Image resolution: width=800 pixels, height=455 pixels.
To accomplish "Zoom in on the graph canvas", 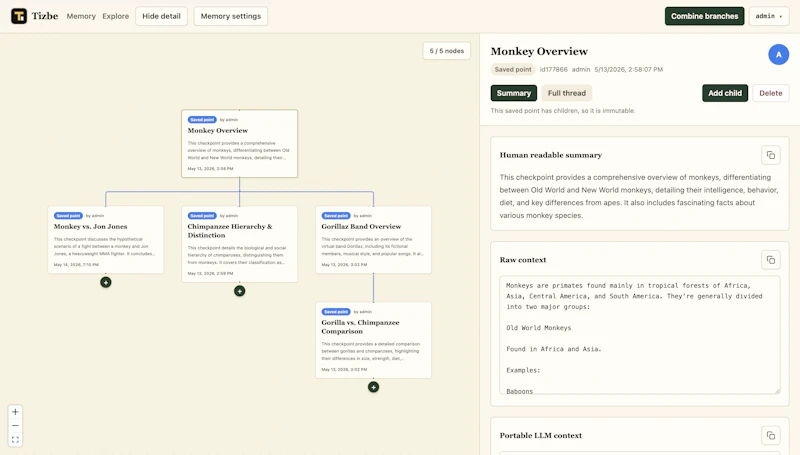I will click(x=15, y=412).
